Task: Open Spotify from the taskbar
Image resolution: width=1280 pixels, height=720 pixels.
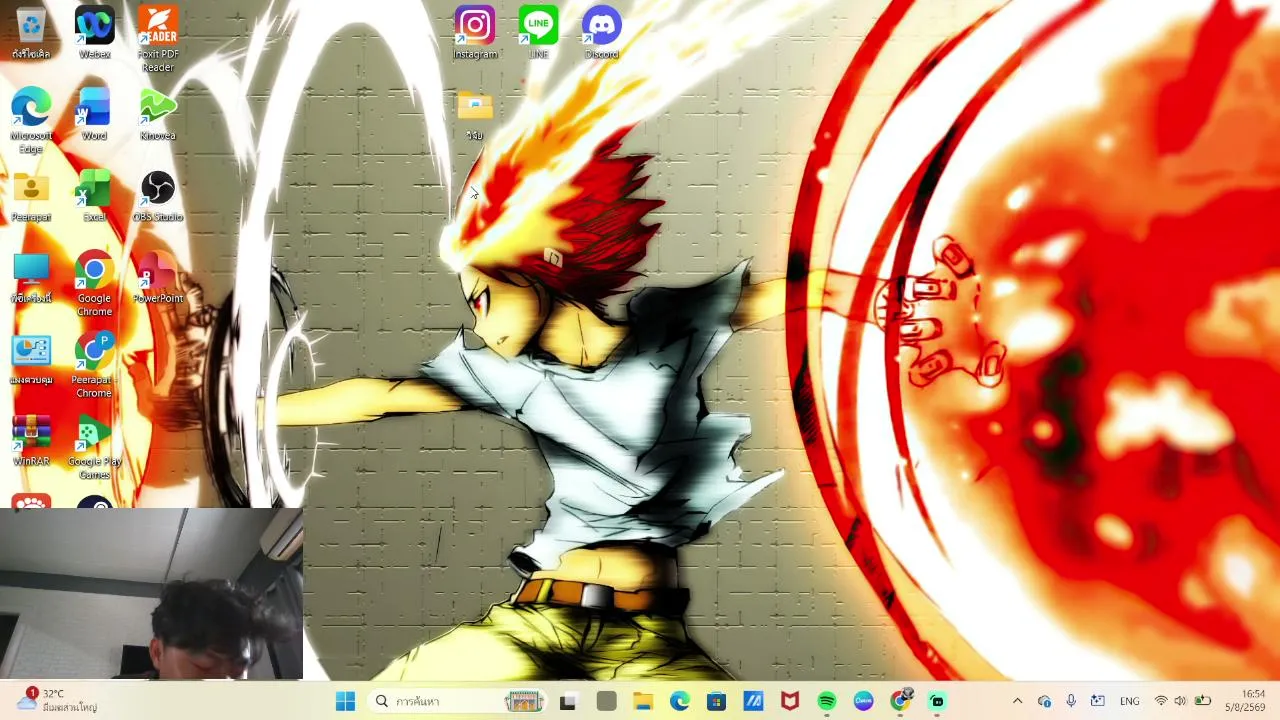Action: point(827,701)
